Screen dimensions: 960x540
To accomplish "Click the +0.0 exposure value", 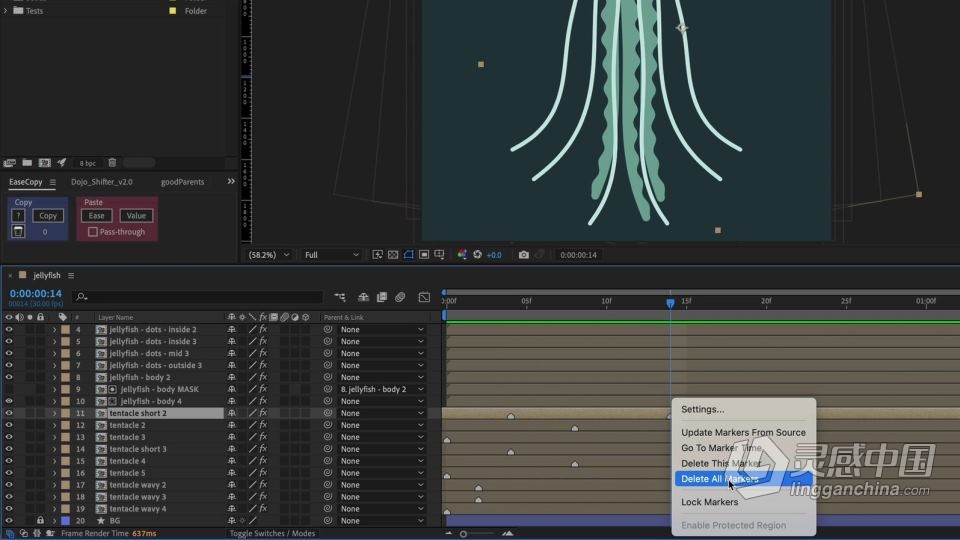I will [494, 255].
